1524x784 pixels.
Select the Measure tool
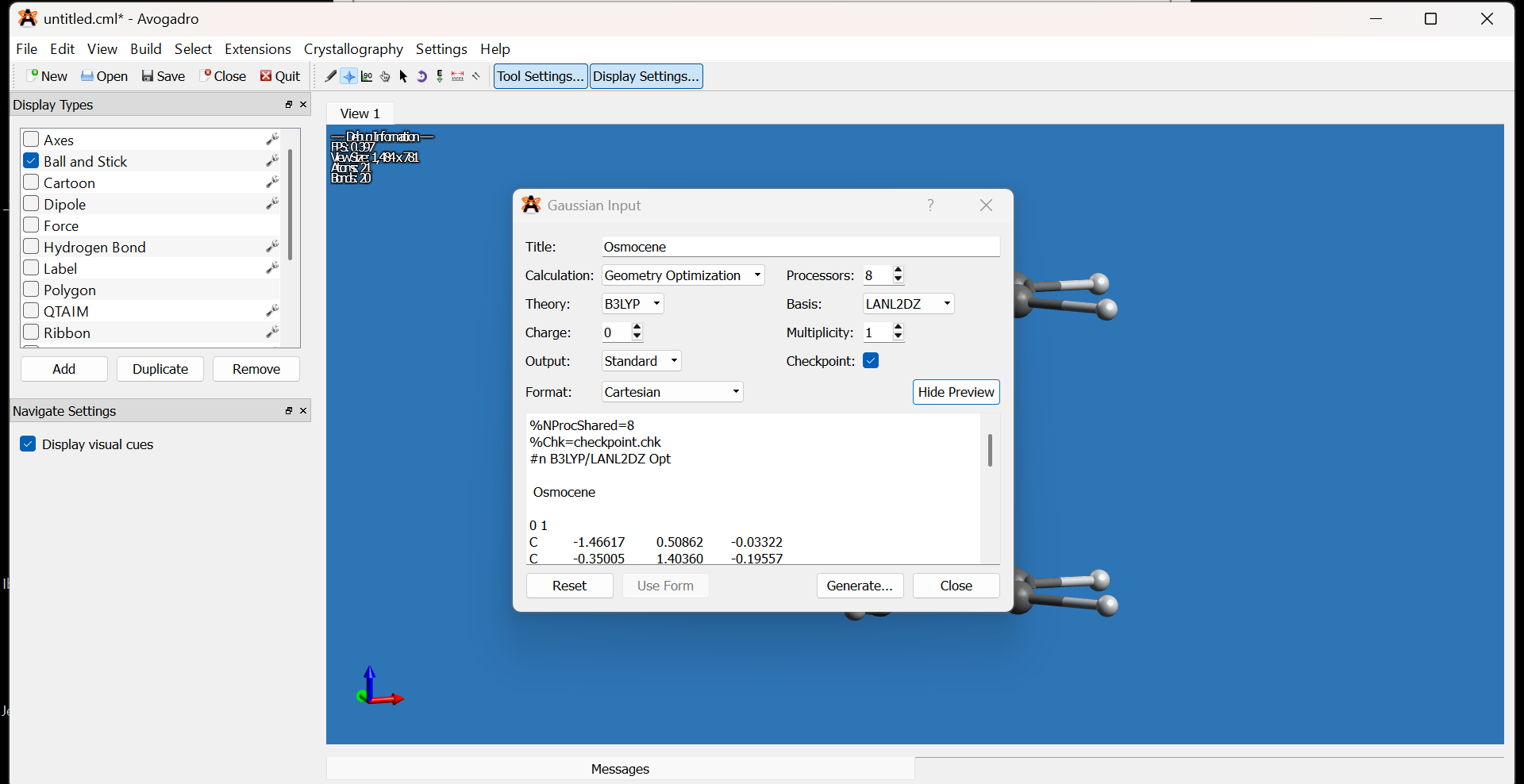point(458,76)
